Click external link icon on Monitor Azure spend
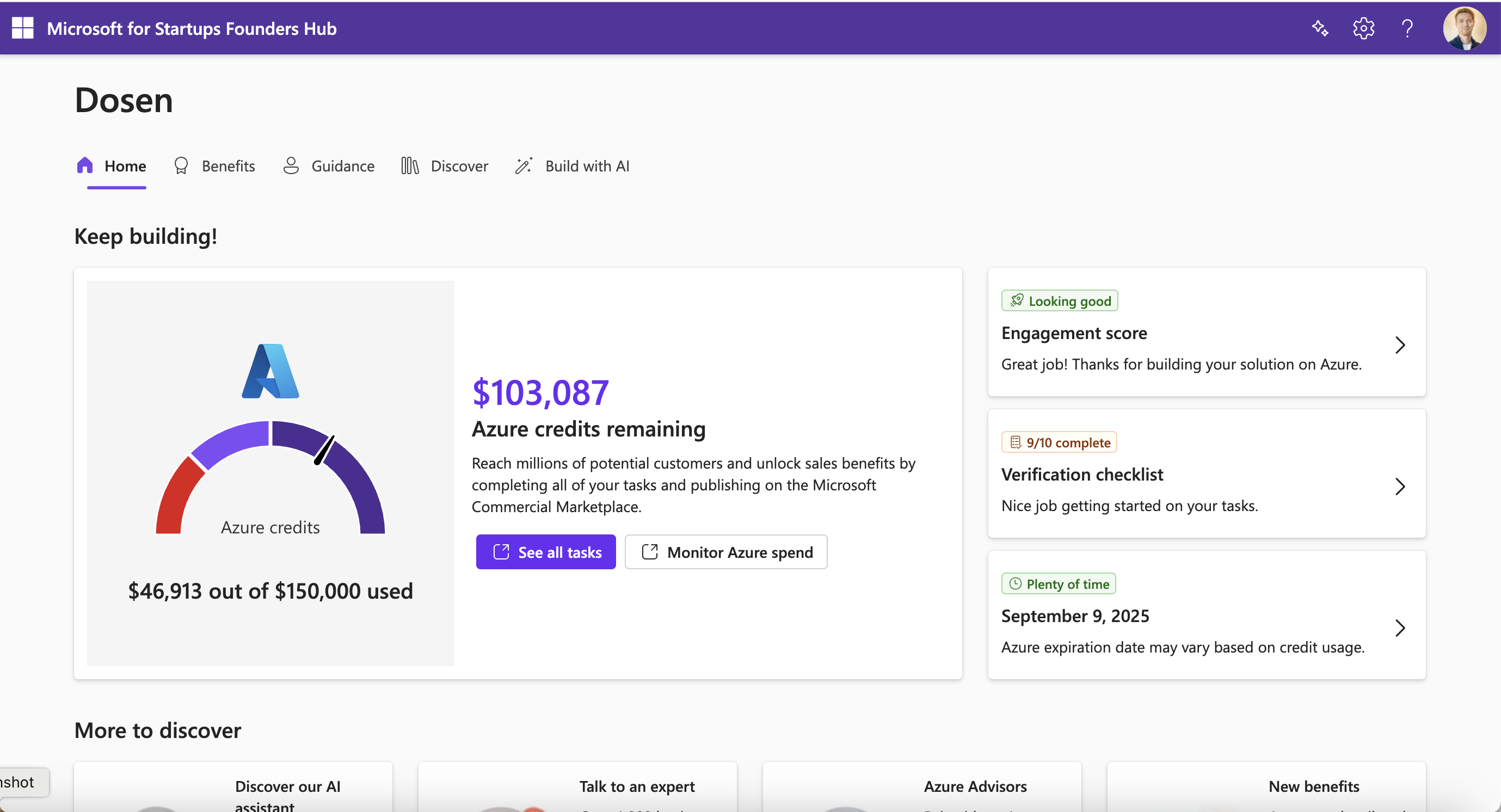The width and height of the screenshot is (1501, 812). (650, 552)
